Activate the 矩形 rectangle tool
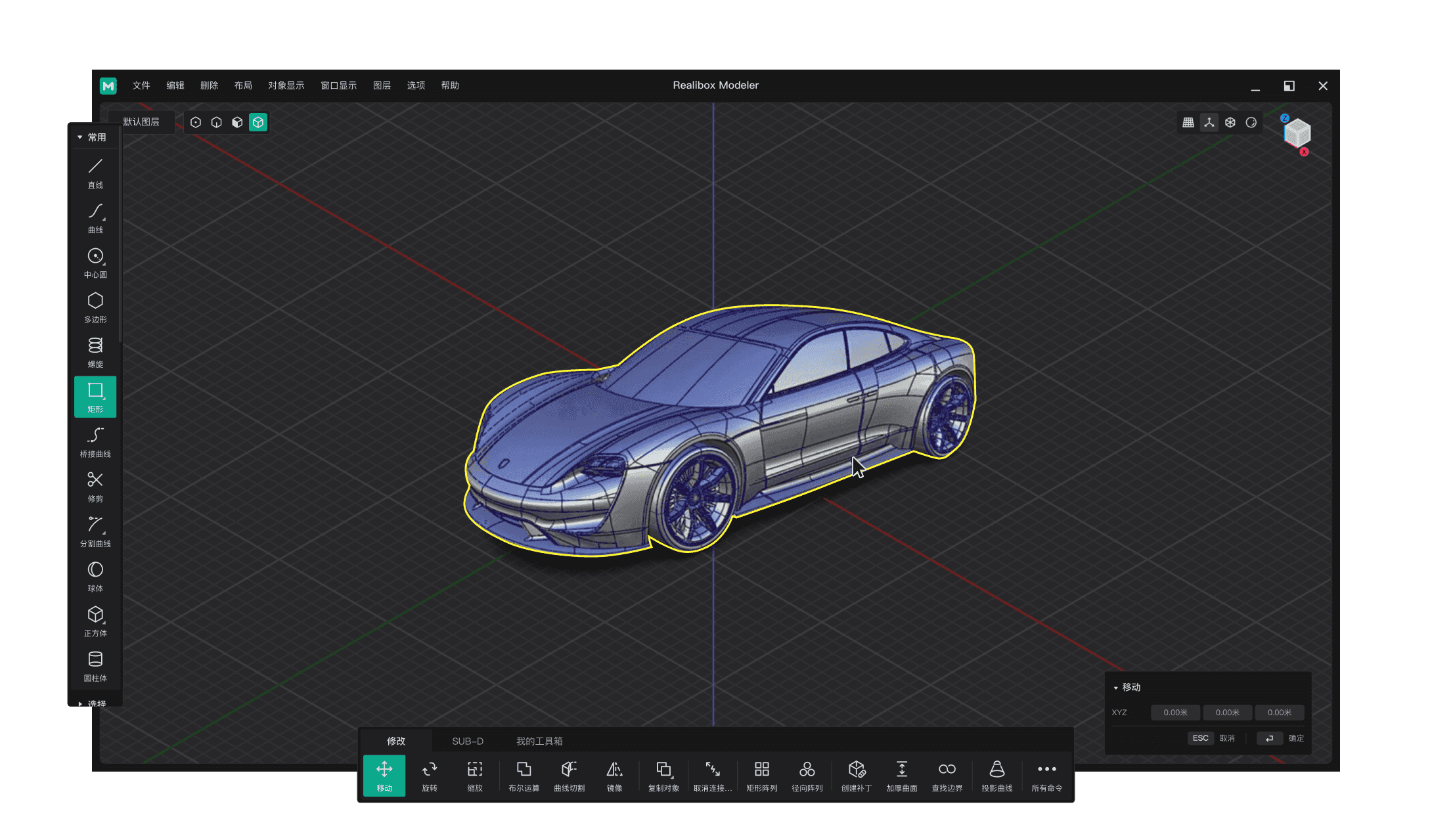The height and width of the screenshot is (840, 1432). 95,397
